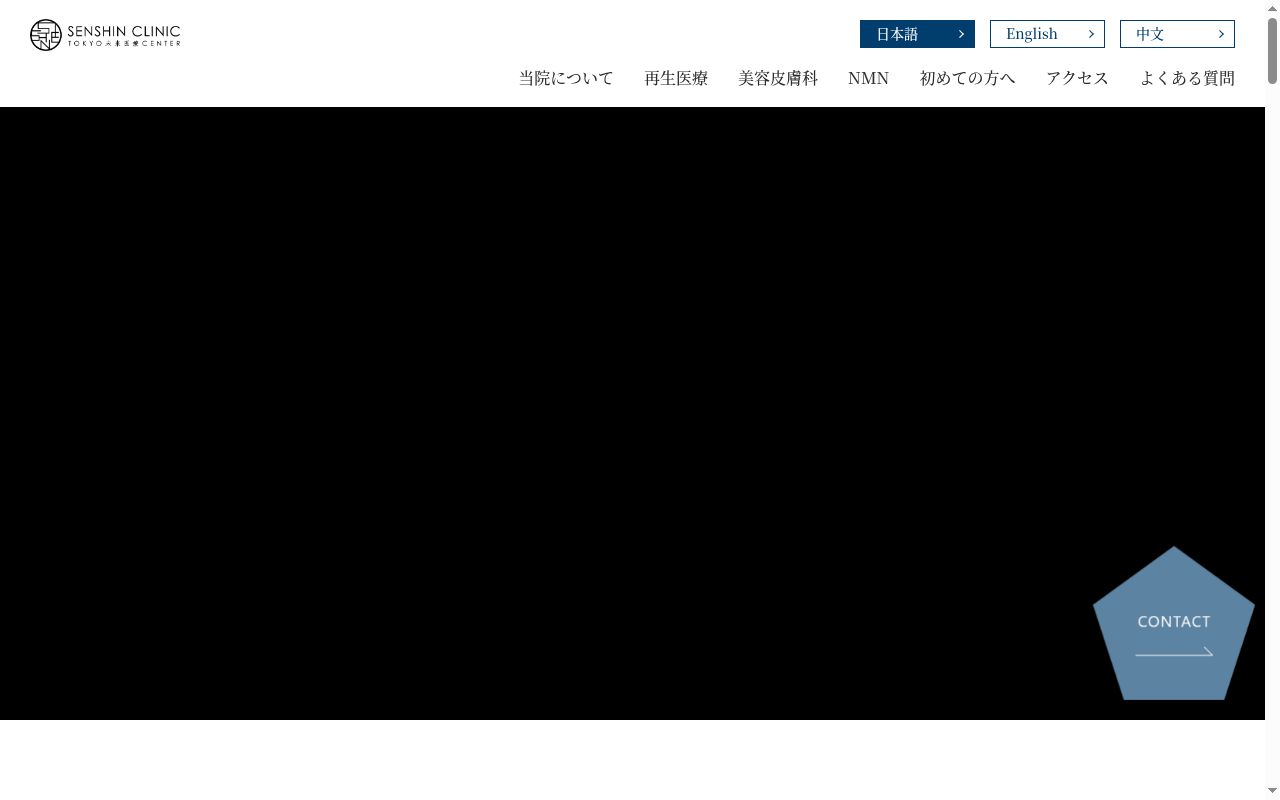Viewport: 1280px width, 800px height.
Task: Switch language to 中文
Action: [1177, 34]
